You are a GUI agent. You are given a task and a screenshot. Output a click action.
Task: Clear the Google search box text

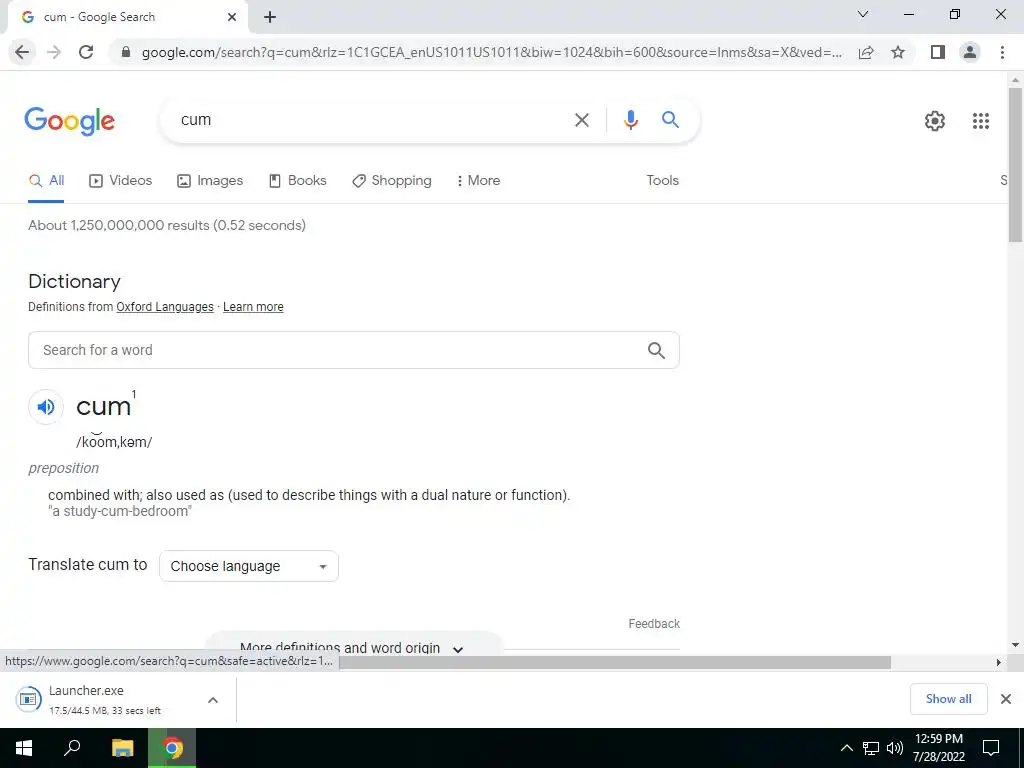coord(581,120)
